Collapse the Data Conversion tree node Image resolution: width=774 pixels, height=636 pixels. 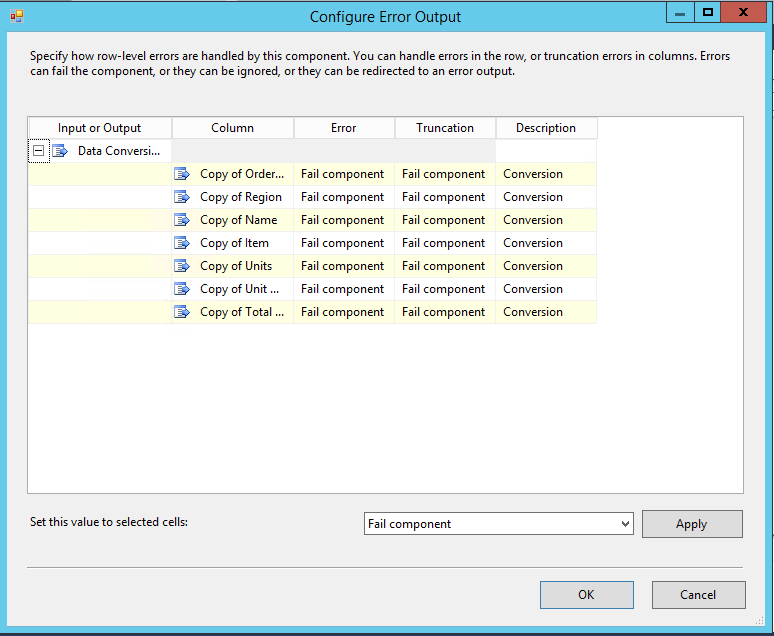(x=39, y=151)
